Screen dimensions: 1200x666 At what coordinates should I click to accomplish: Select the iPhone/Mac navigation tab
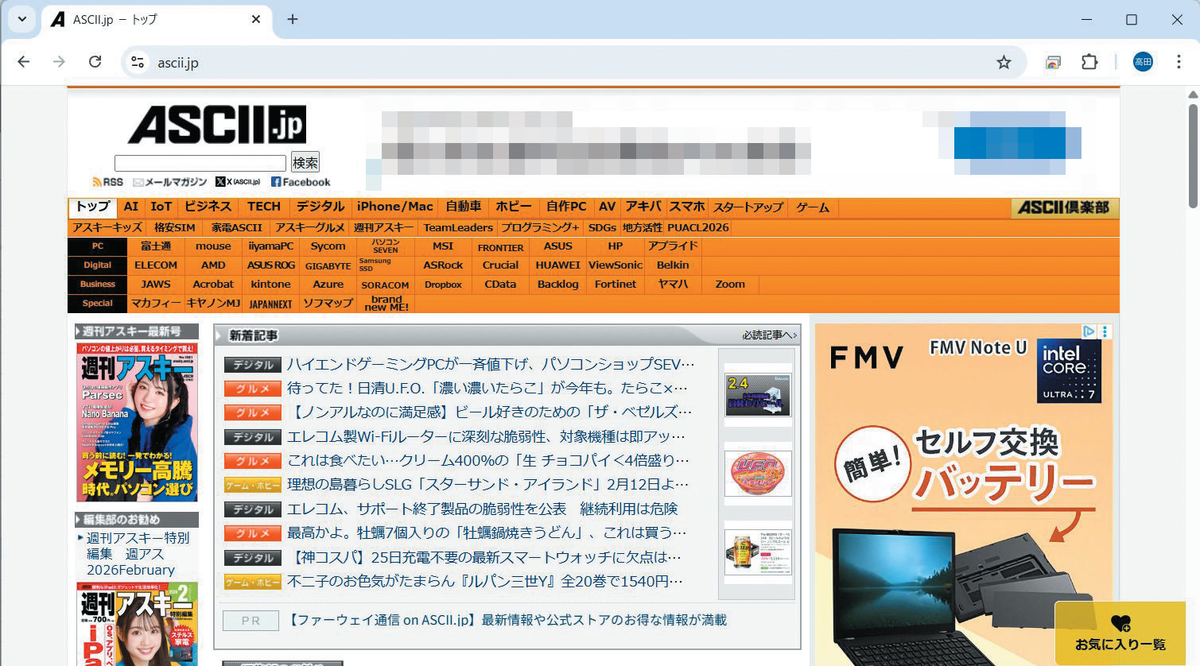tap(395, 206)
